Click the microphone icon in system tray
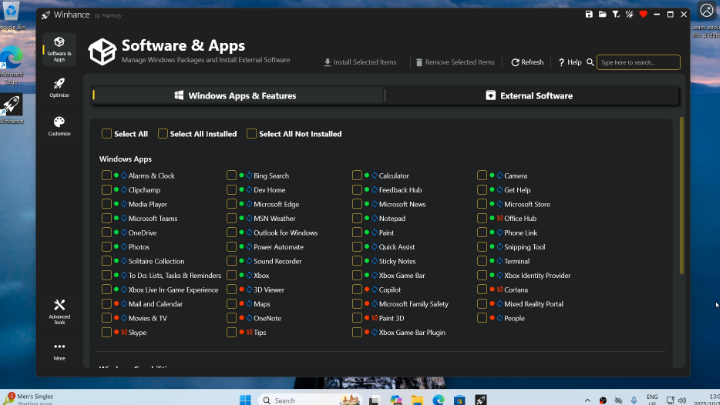Screen dimensions: 720x405 pyautogui.click(x=634, y=400)
